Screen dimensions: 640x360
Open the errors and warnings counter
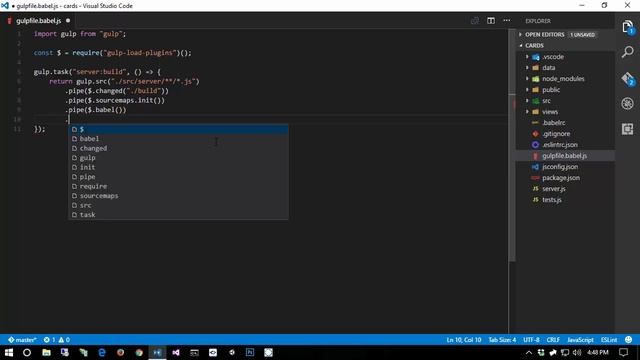pyautogui.click(x=57, y=340)
